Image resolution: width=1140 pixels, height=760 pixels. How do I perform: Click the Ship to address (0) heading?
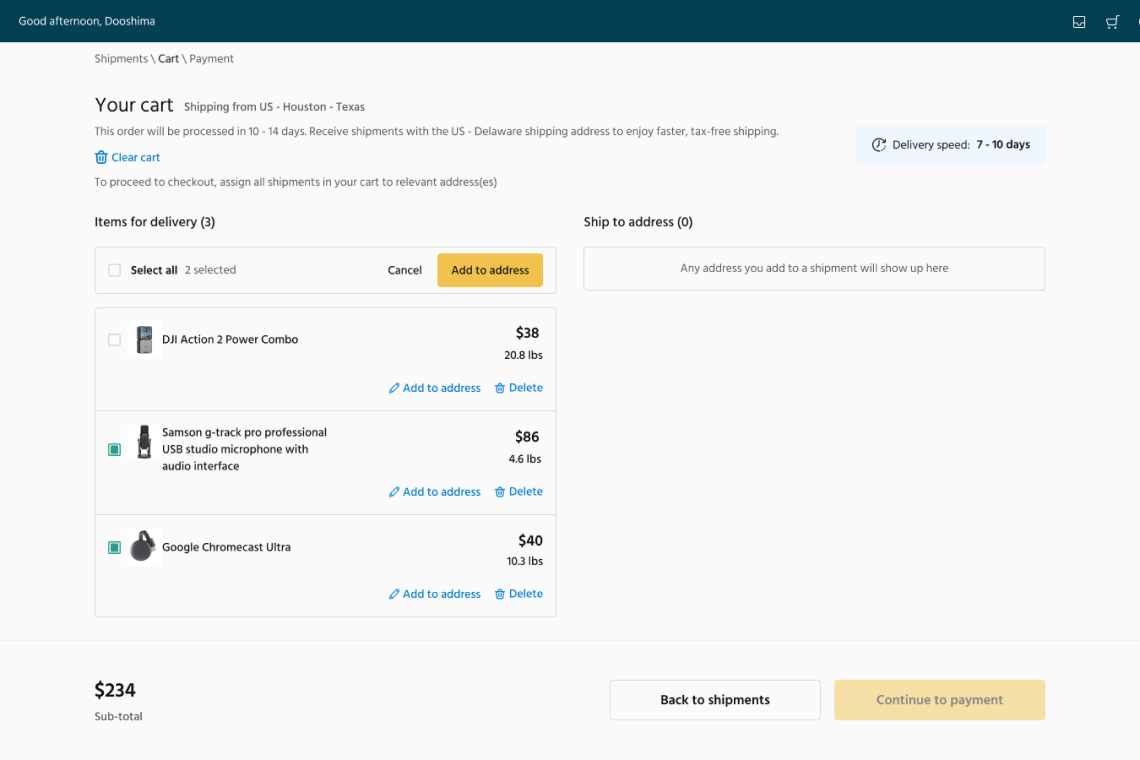click(x=638, y=222)
